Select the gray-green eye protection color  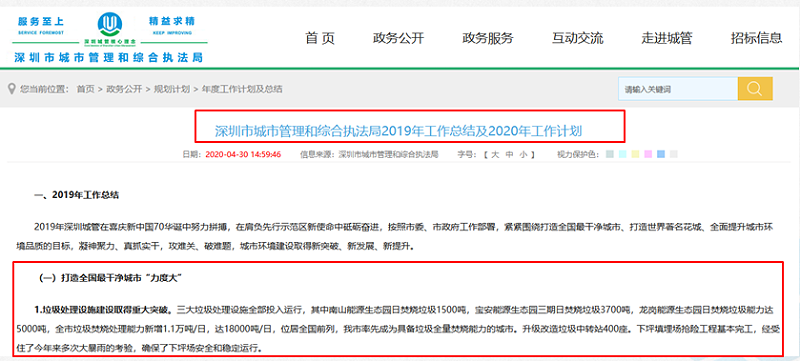pos(611,154)
